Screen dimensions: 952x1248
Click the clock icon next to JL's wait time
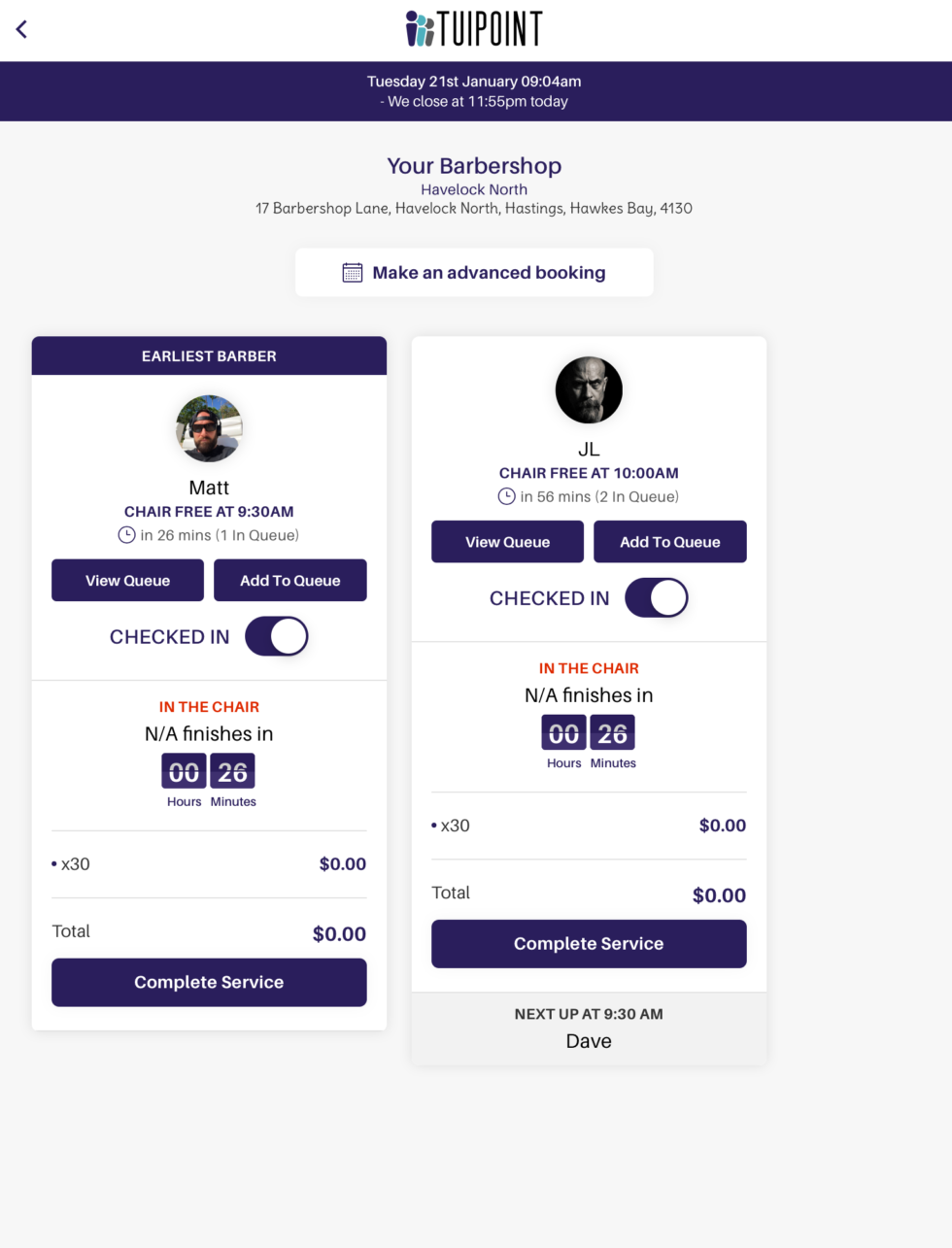[505, 496]
